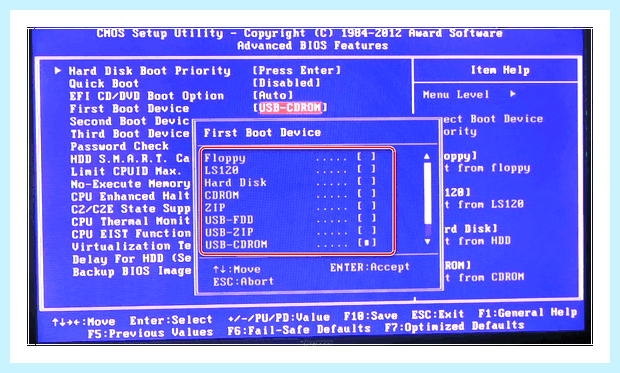Viewport: 620px width, 373px height.
Task: Select the CPU Enhanced Halt row
Action: pos(130,197)
